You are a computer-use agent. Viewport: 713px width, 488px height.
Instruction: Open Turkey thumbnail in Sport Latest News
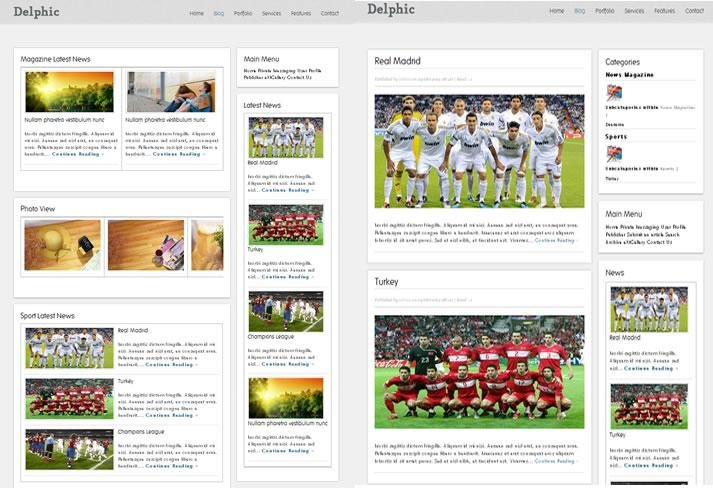point(70,398)
